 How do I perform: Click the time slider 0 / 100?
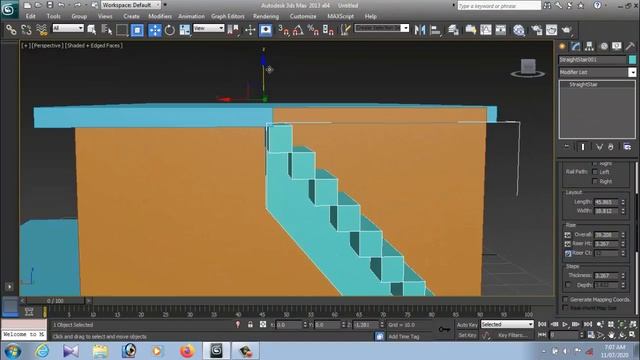[x=55, y=301]
